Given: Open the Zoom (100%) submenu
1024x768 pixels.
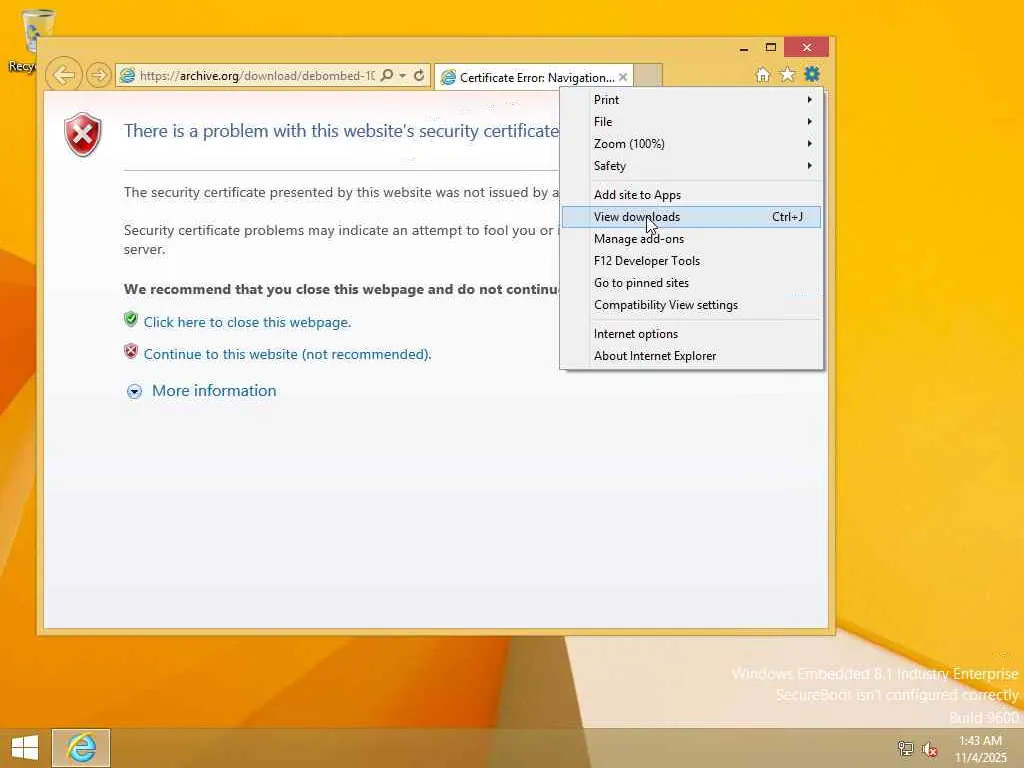Looking at the screenshot, I should pos(692,144).
